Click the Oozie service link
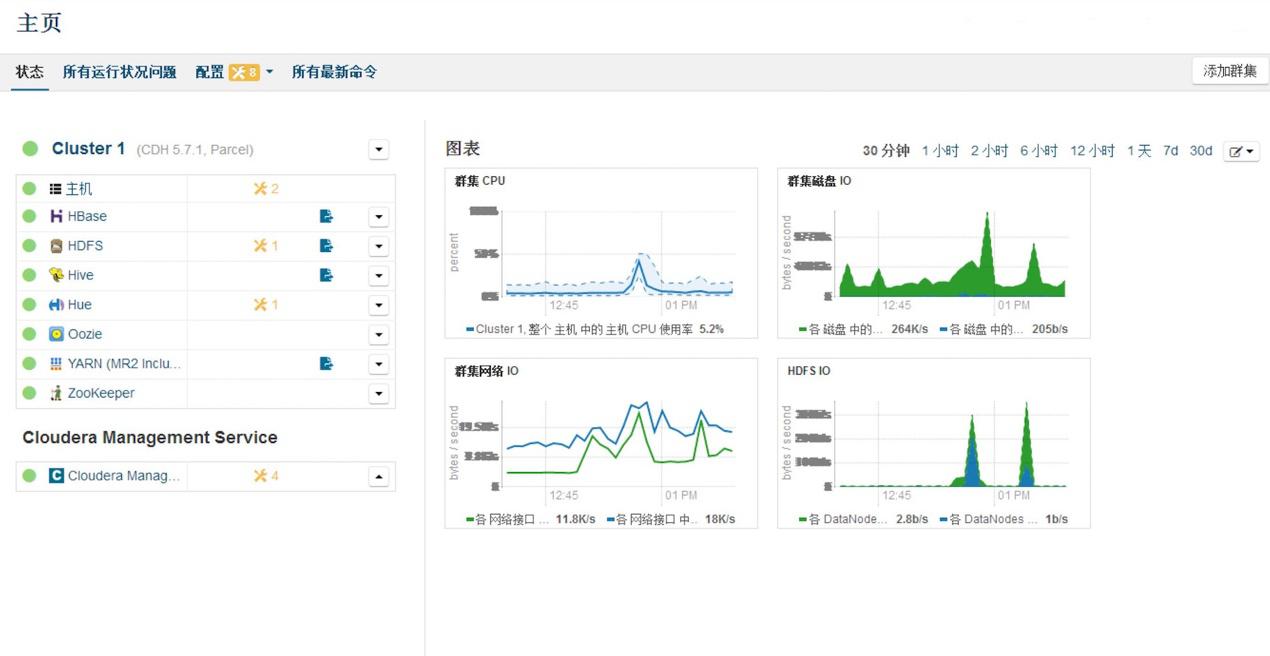 pos(85,334)
